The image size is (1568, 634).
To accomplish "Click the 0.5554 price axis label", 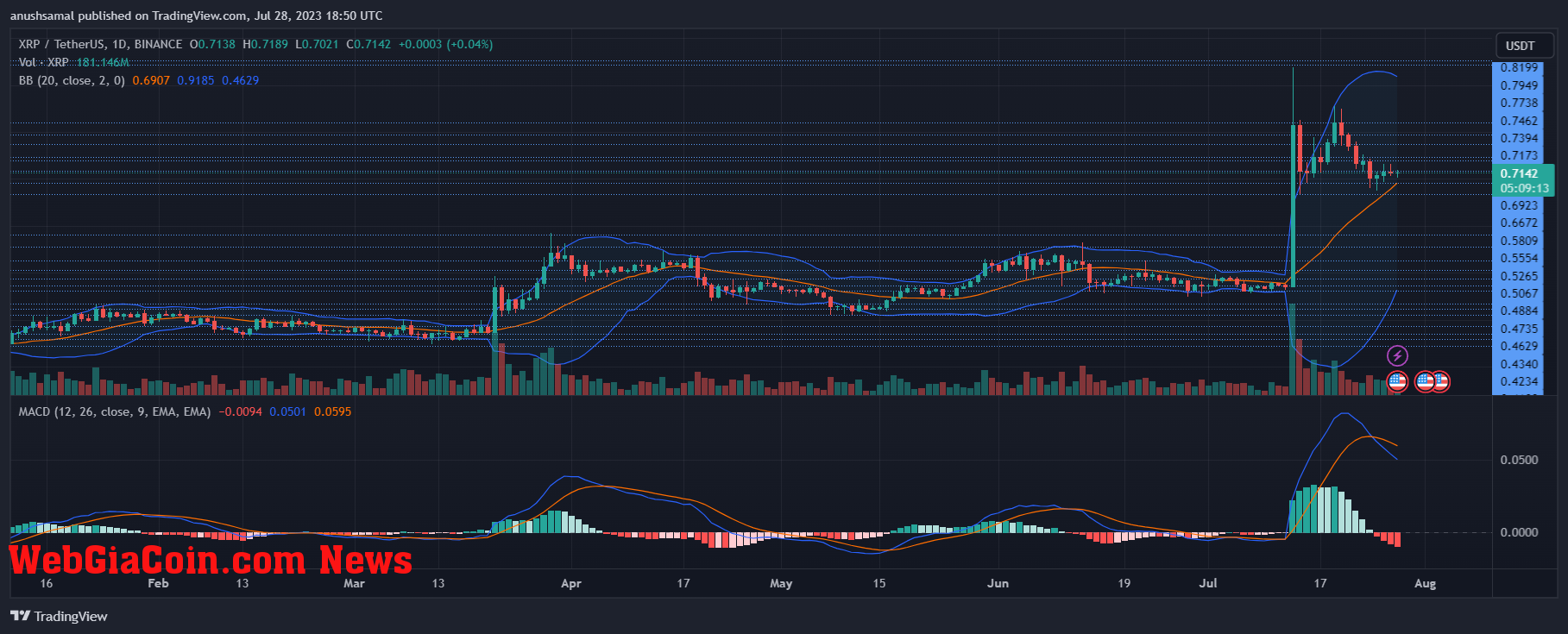I will (1519, 258).
